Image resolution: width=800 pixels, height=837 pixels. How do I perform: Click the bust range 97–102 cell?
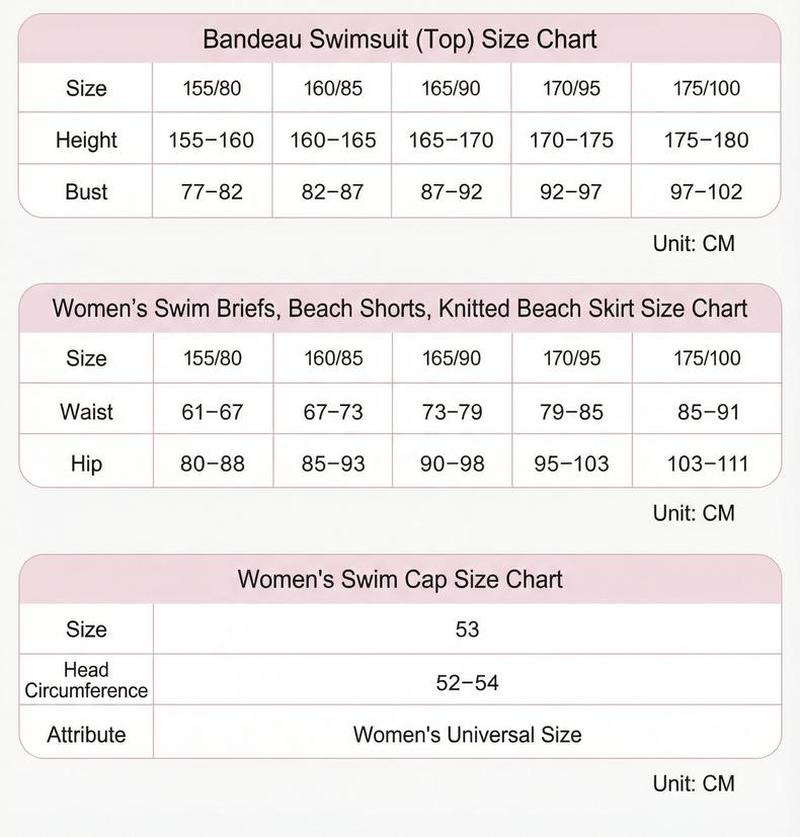coord(706,192)
